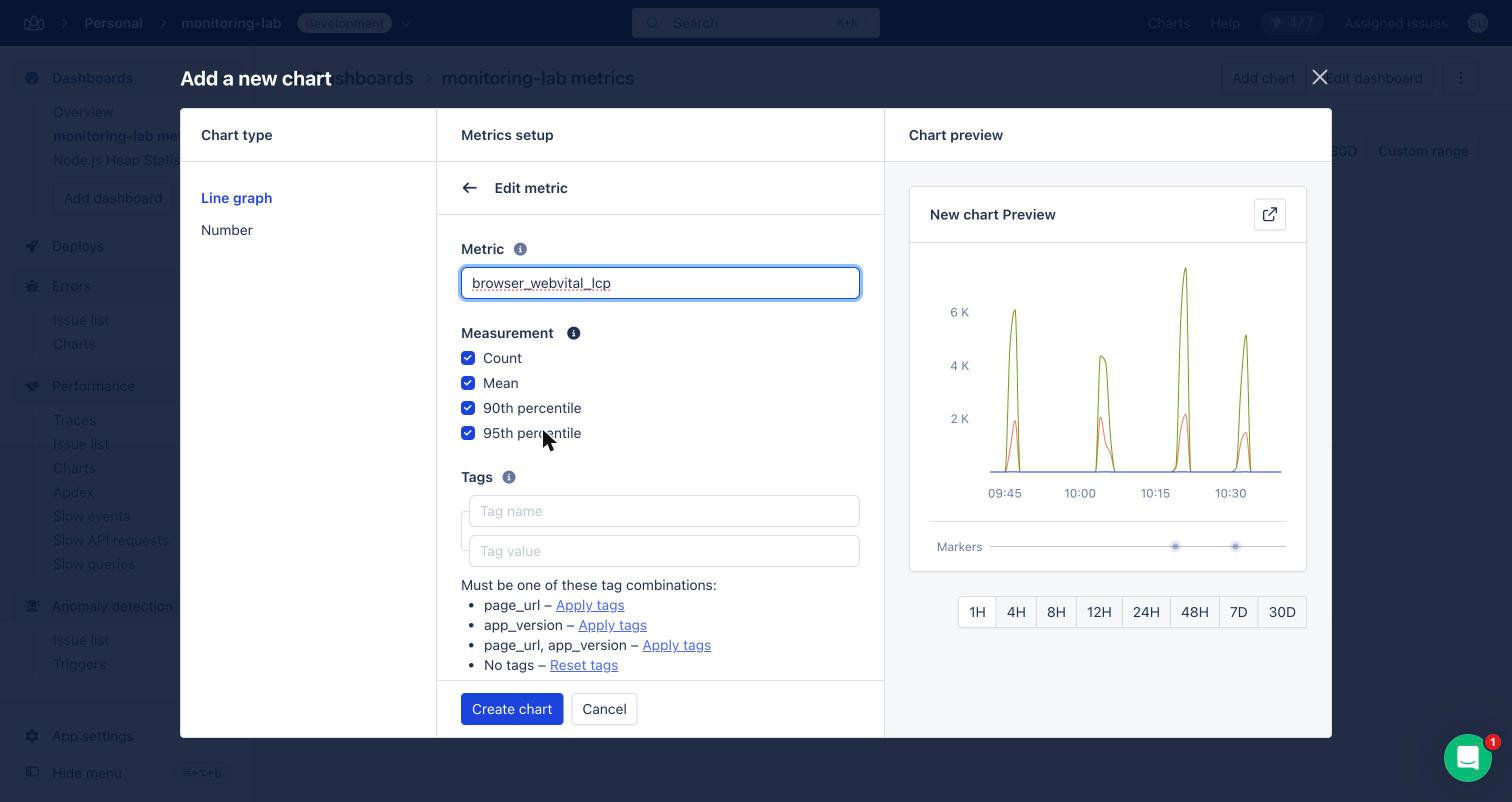This screenshot has height=802, width=1512.
Task: Set preview range to 12H
Action: (1099, 612)
